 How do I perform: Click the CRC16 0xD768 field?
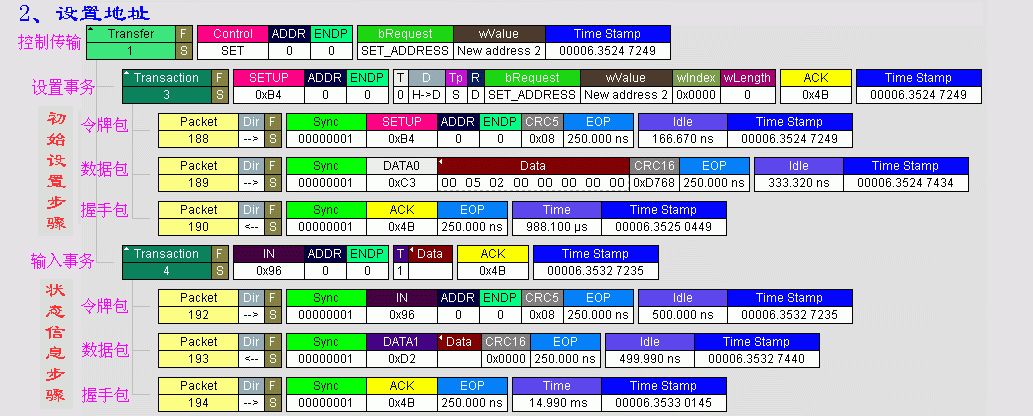pos(653,183)
